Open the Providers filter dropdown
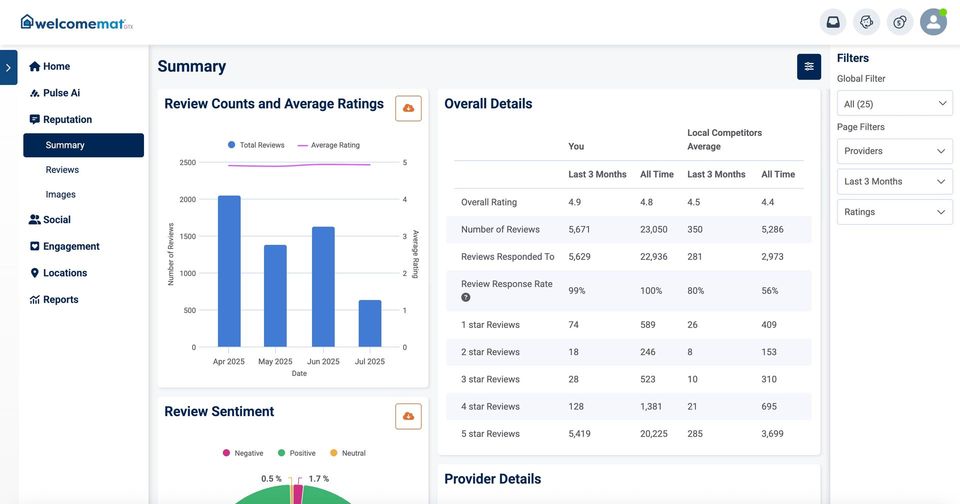The width and height of the screenshot is (960, 504). click(894, 151)
